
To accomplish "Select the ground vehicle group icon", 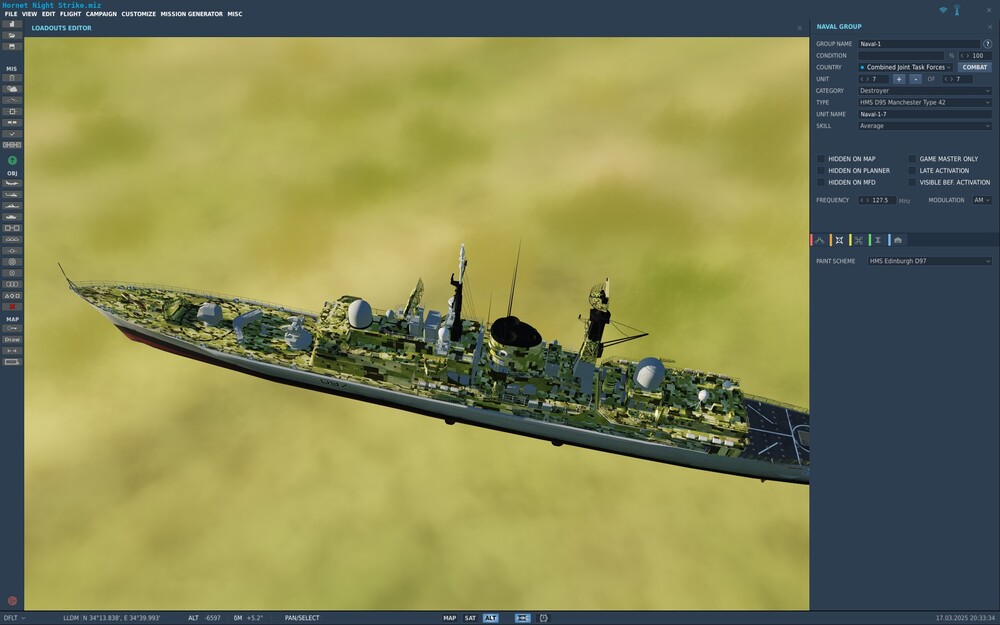I will pos(12,217).
